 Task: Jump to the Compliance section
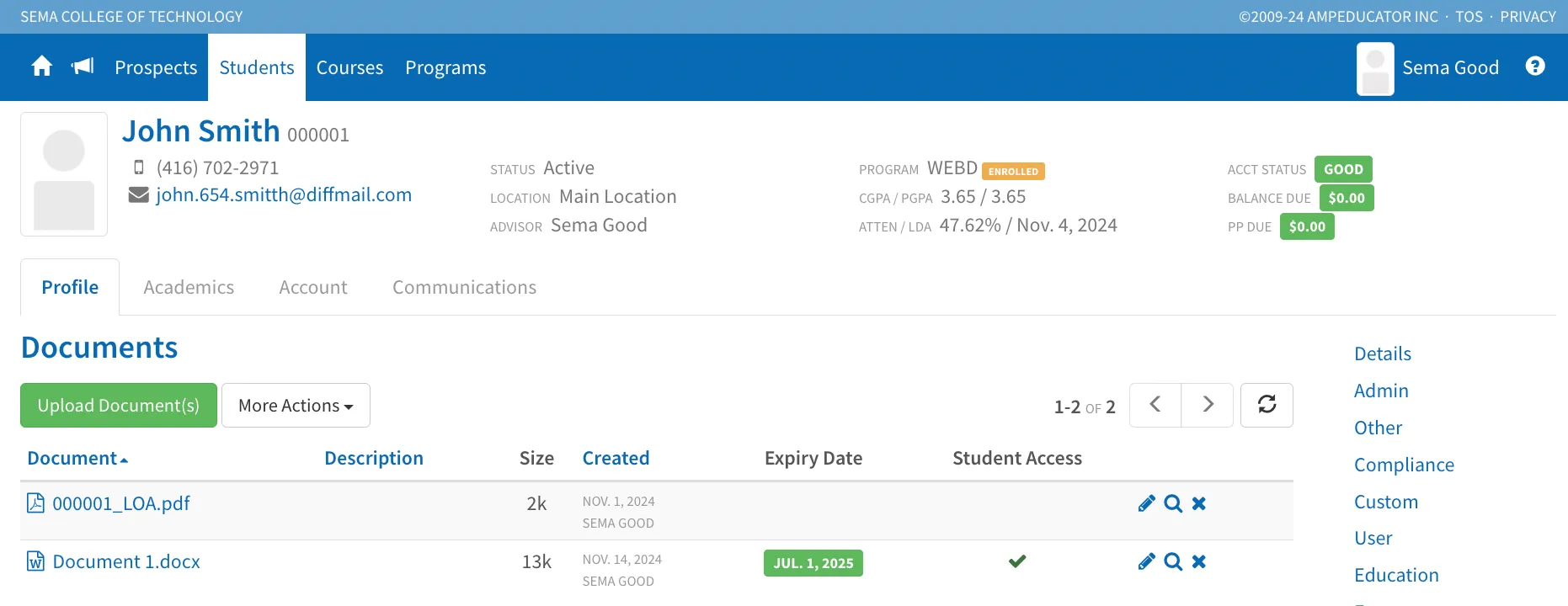pos(1404,465)
